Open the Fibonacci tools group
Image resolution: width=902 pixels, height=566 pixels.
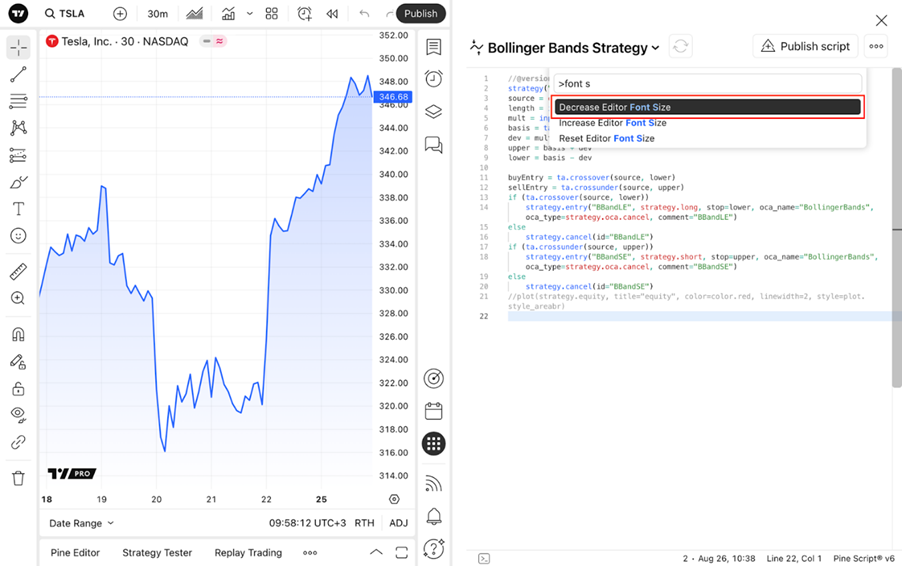18,101
